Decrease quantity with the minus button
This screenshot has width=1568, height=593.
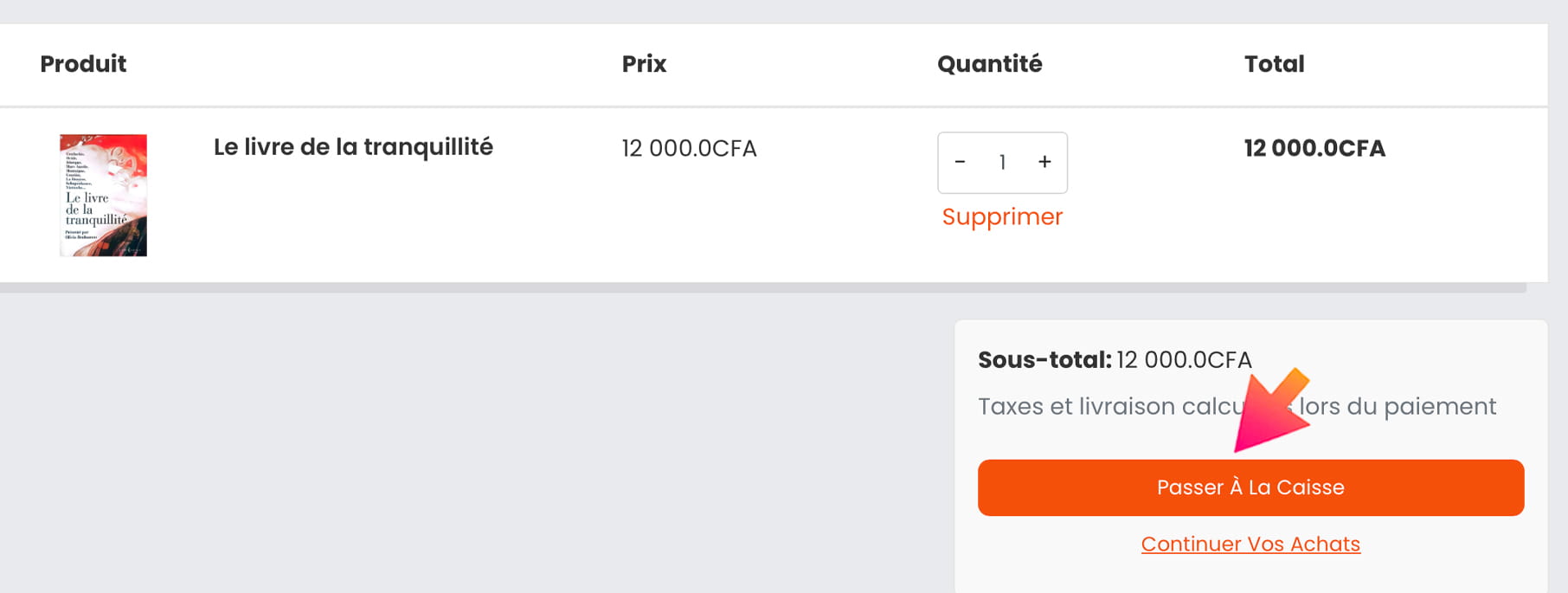click(x=960, y=162)
